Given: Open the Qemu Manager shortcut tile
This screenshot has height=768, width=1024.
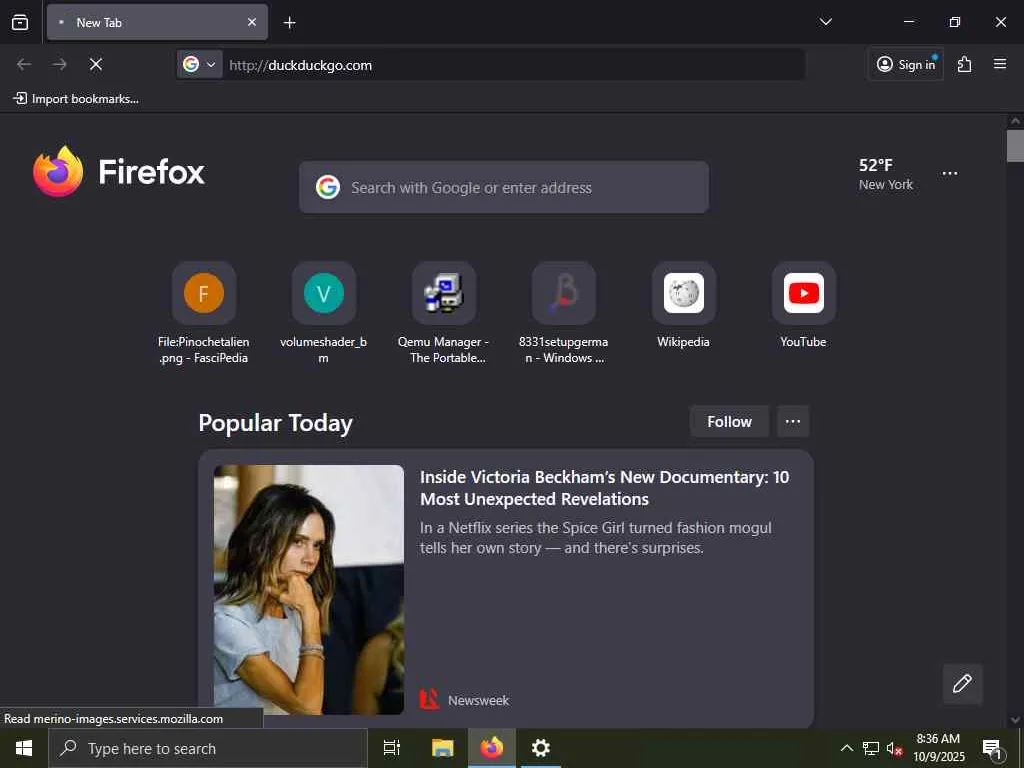Looking at the screenshot, I should pyautogui.click(x=444, y=312).
